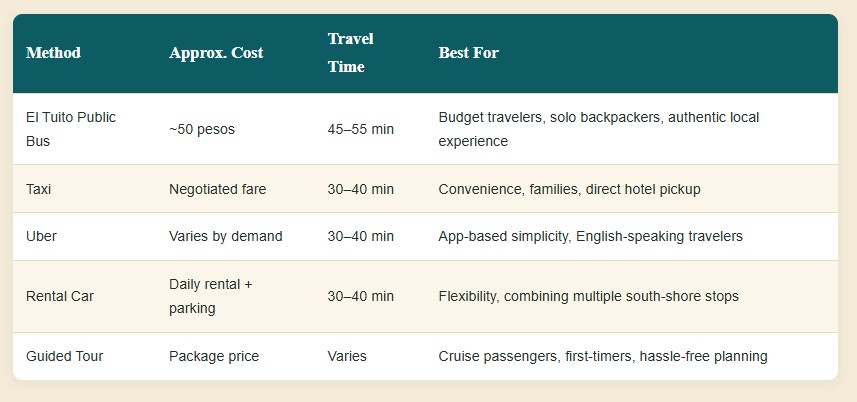Click the Rental Car method cell
Viewport: 857px width, 402px height.
coord(60,296)
